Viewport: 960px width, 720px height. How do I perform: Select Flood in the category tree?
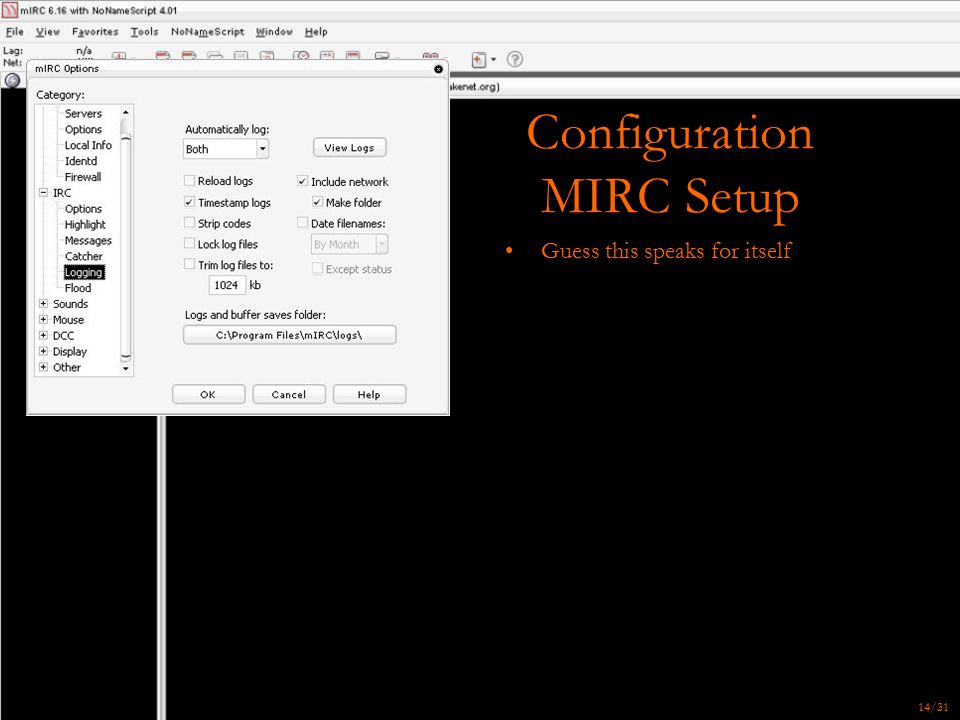[x=78, y=288]
